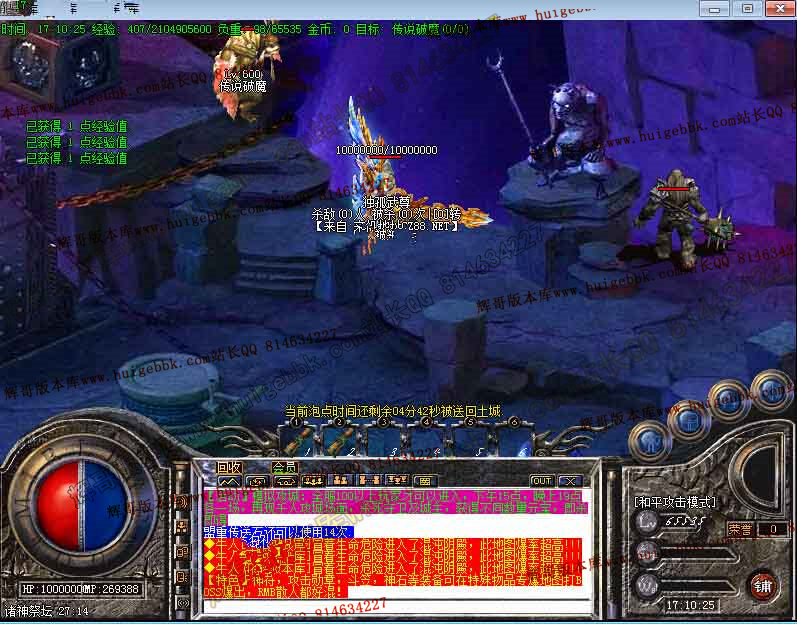The height and width of the screenshot is (624, 797).
Task: Click the OUT button in chat bar
Action: point(541,481)
